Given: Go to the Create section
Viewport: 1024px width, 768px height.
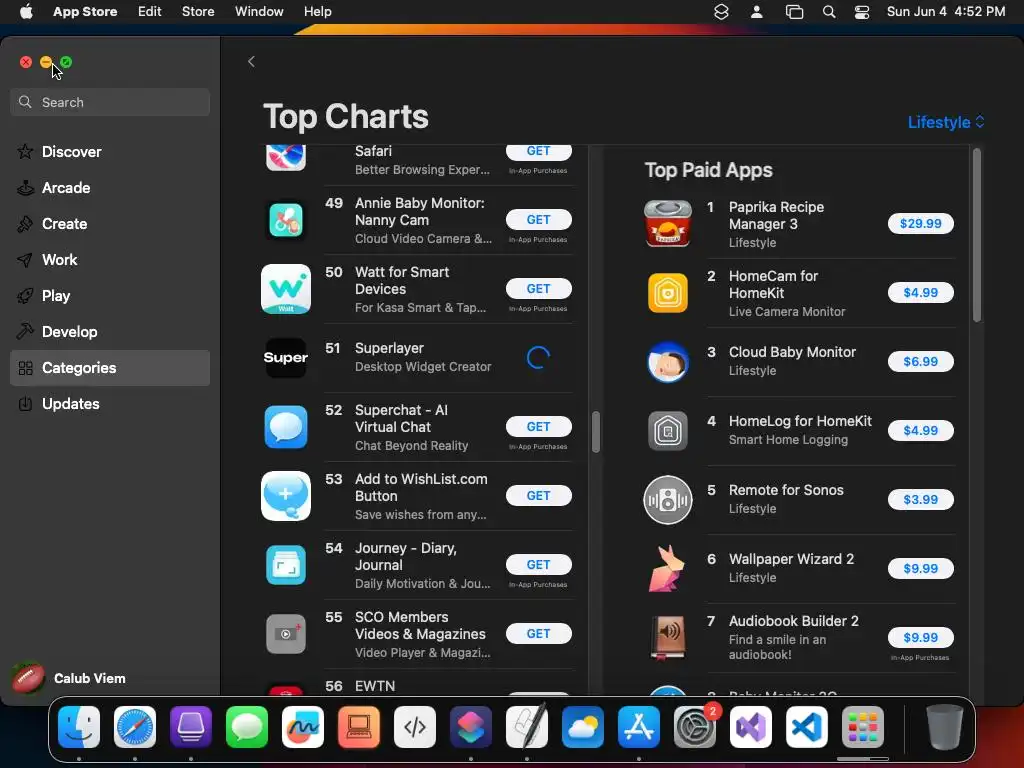Looking at the screenshot, I should point(110,223).
